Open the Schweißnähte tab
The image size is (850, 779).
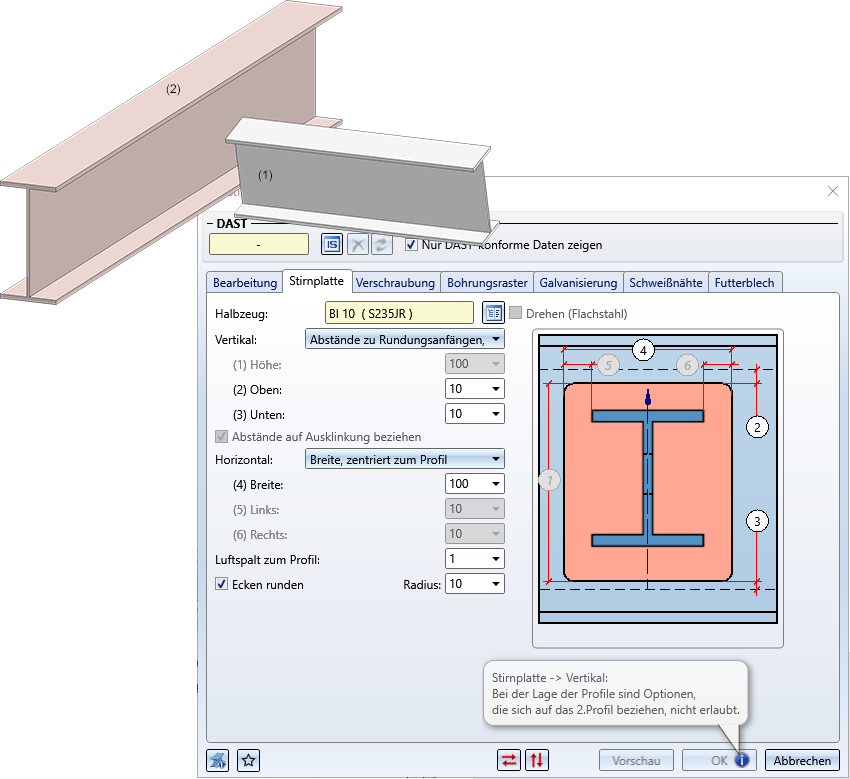(666, 283)
